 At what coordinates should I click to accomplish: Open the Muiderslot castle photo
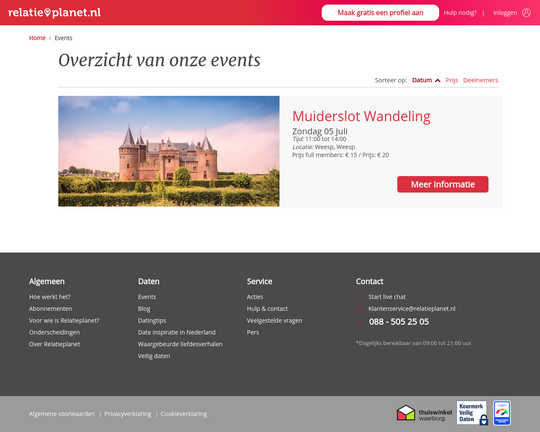[x=169, y=151]
